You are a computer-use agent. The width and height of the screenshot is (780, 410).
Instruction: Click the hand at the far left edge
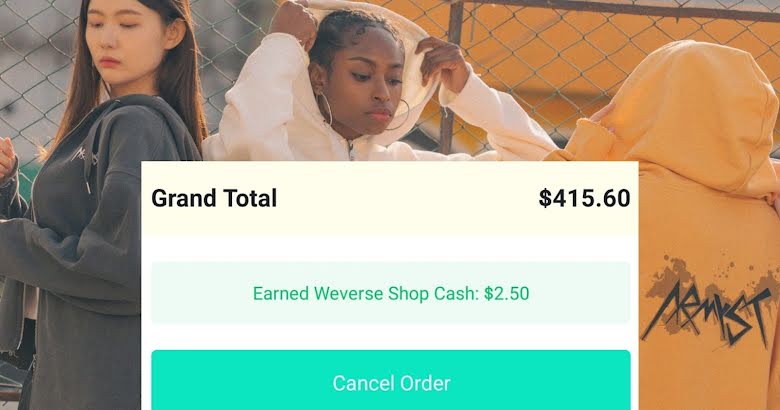point(7,159)
